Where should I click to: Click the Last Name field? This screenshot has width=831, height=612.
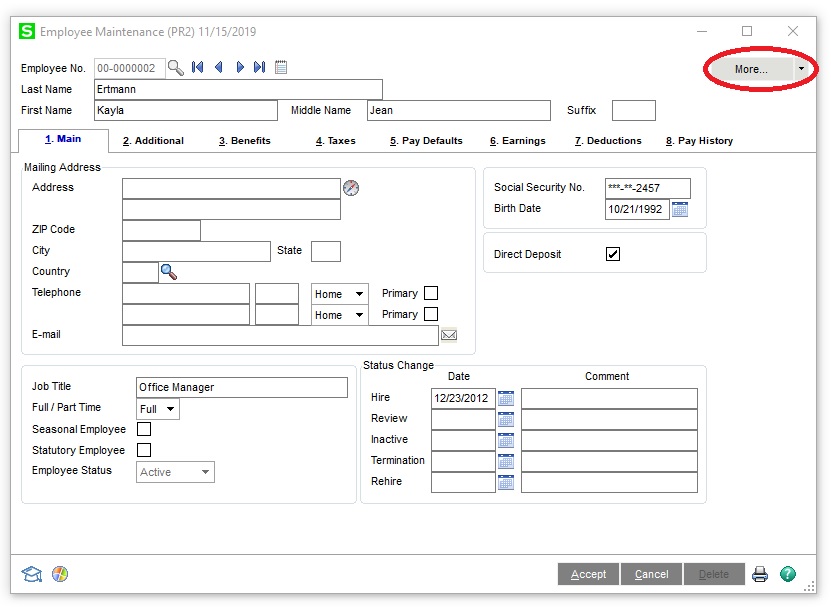pos(238,90)
